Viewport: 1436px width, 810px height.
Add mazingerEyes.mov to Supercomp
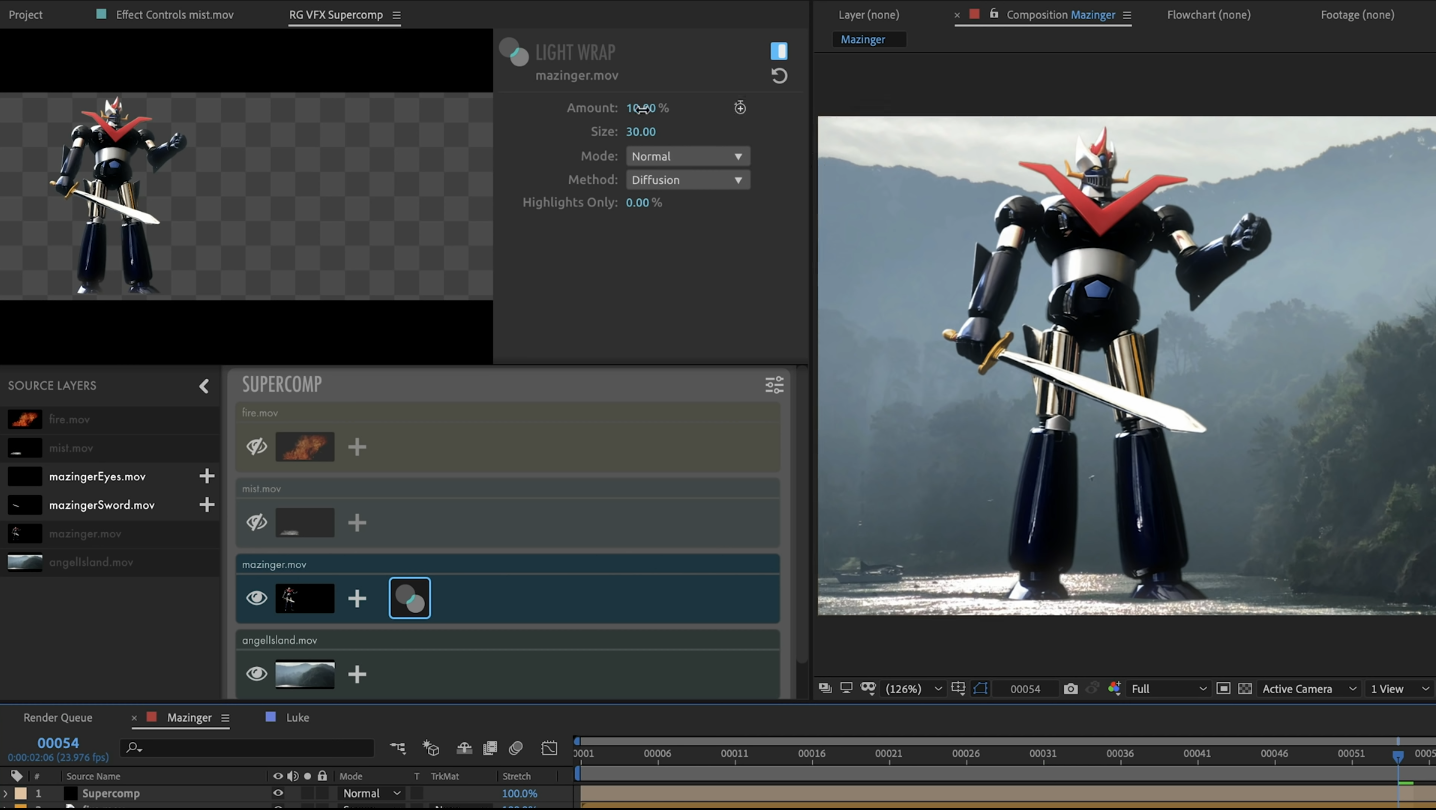207,476
